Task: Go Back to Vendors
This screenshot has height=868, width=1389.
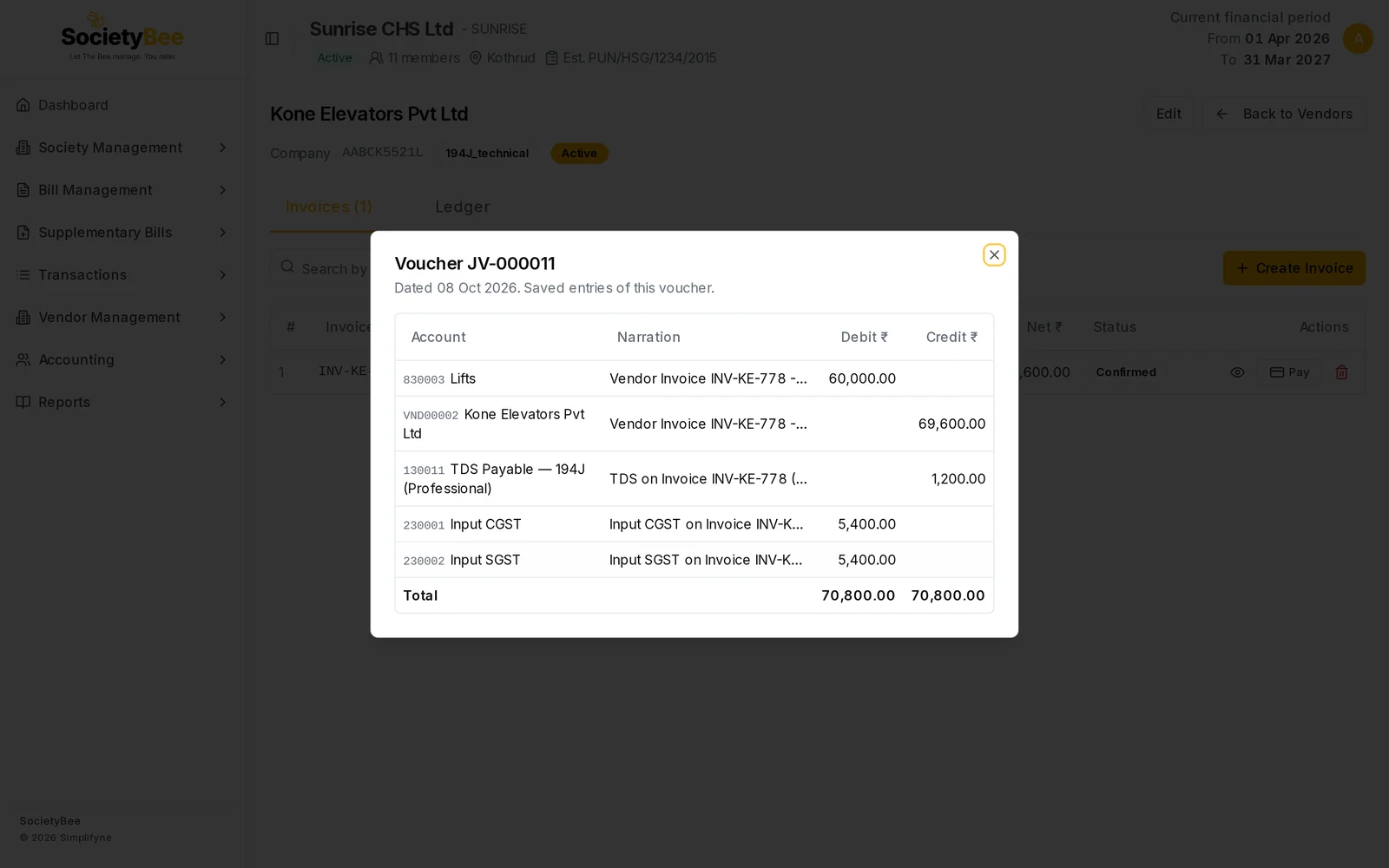Action: [1284, 114]
